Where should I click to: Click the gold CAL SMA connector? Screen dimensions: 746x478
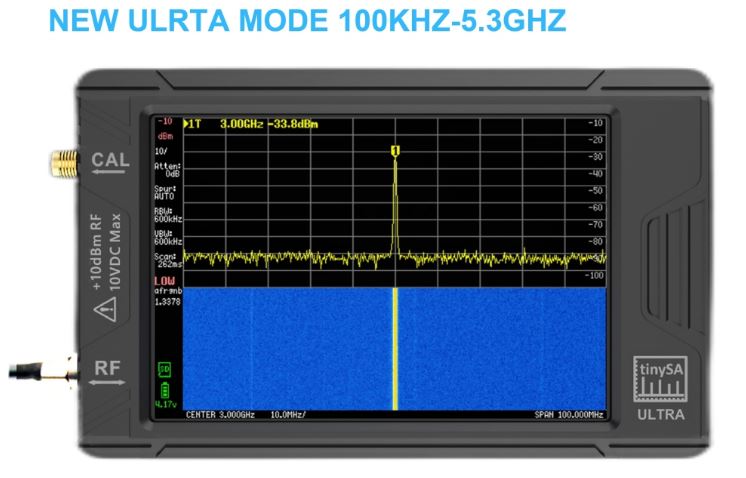[64, 164]
